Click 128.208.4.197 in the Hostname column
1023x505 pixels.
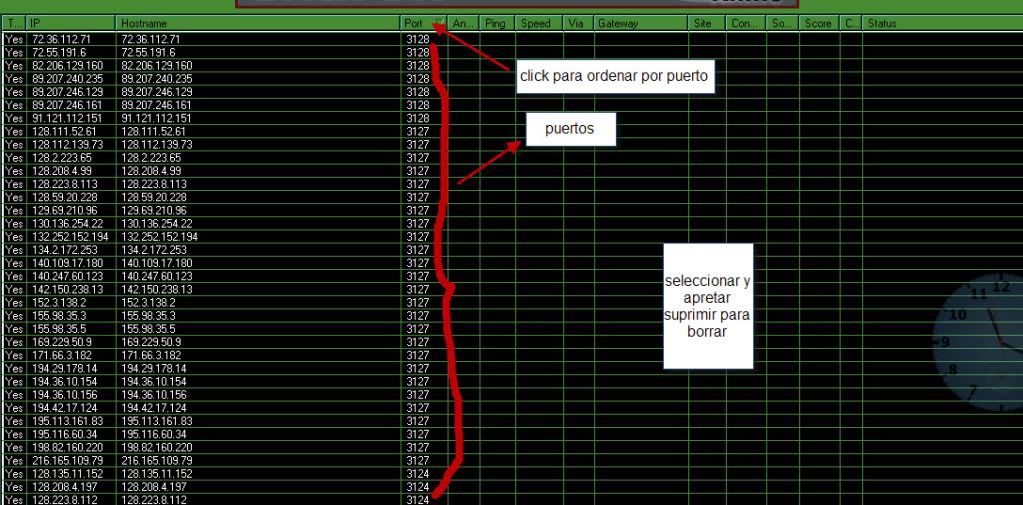(x=153, y=487)
